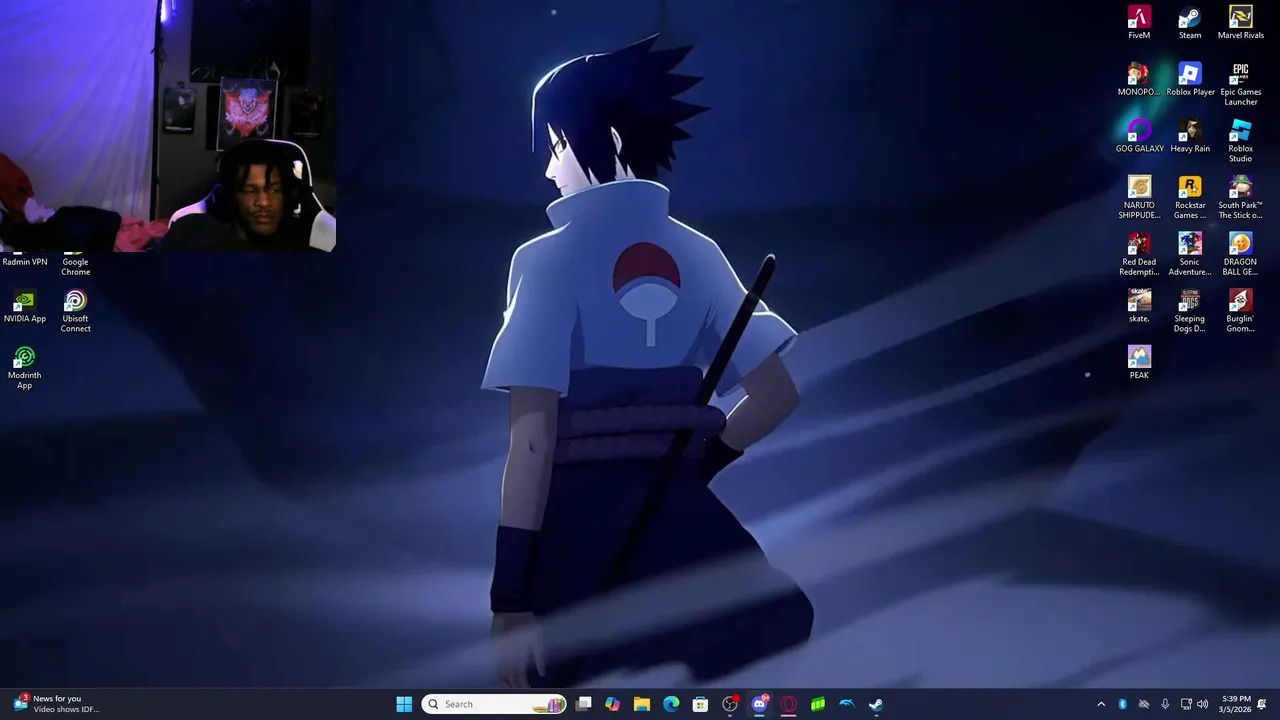Open the Windows Start menu
This screenshot has width=1280, height=720.
404,704
